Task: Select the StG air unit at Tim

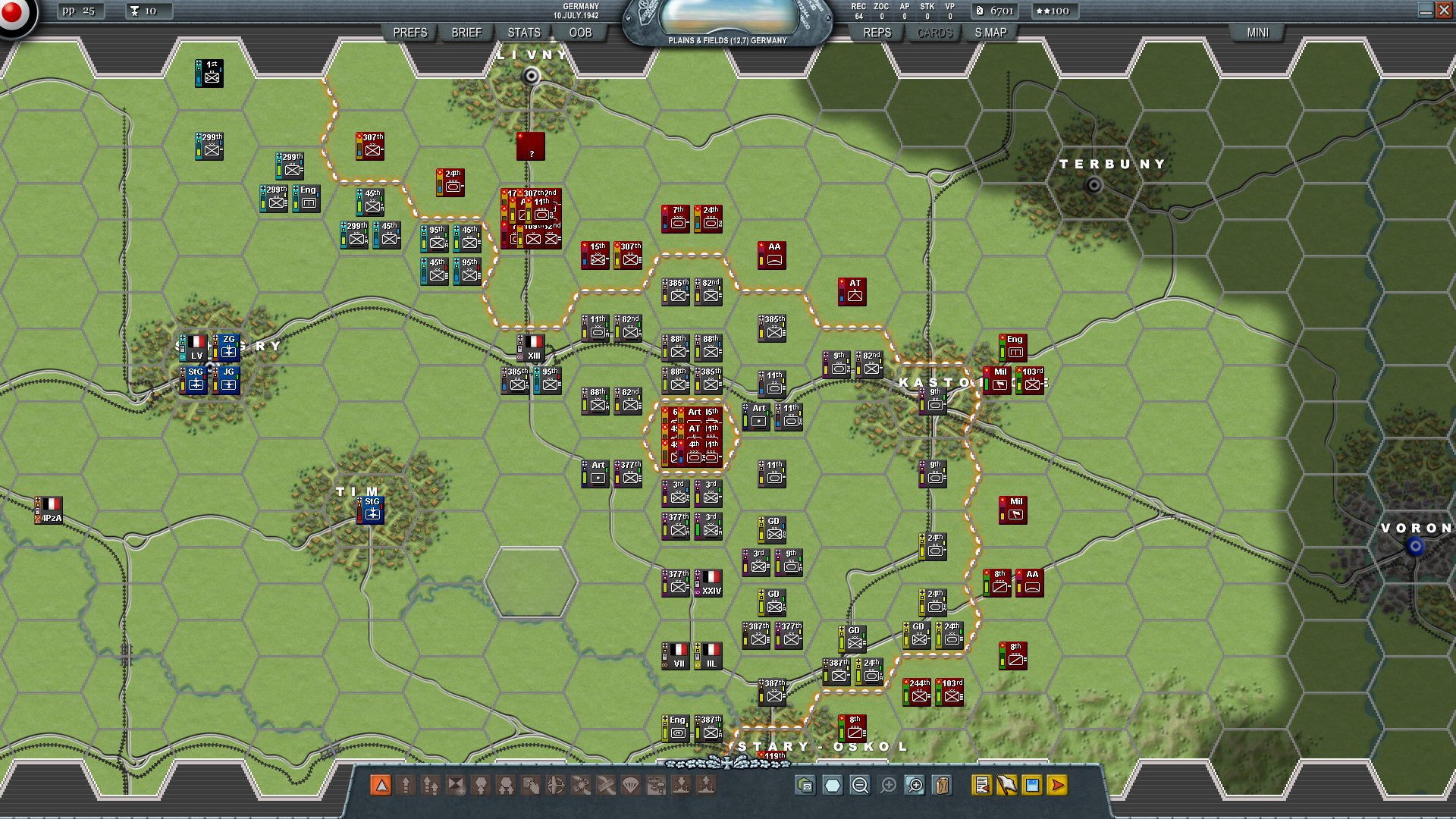Action: [370, 510]
